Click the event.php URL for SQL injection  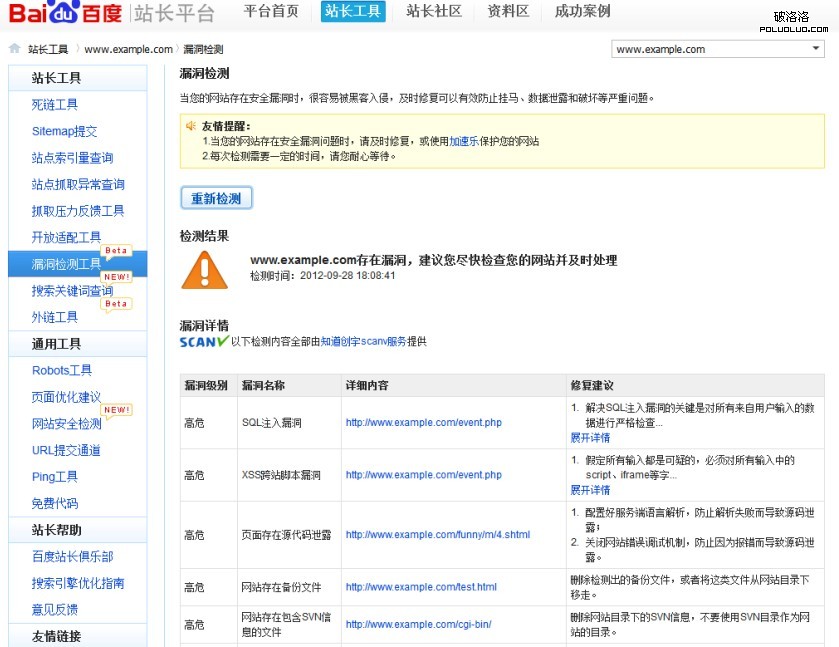tap(423, 423)
